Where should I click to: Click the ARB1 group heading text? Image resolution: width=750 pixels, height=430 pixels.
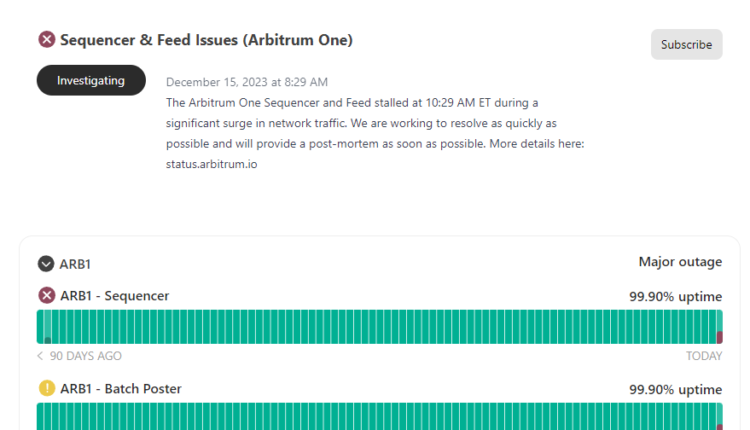pos(76,264)
